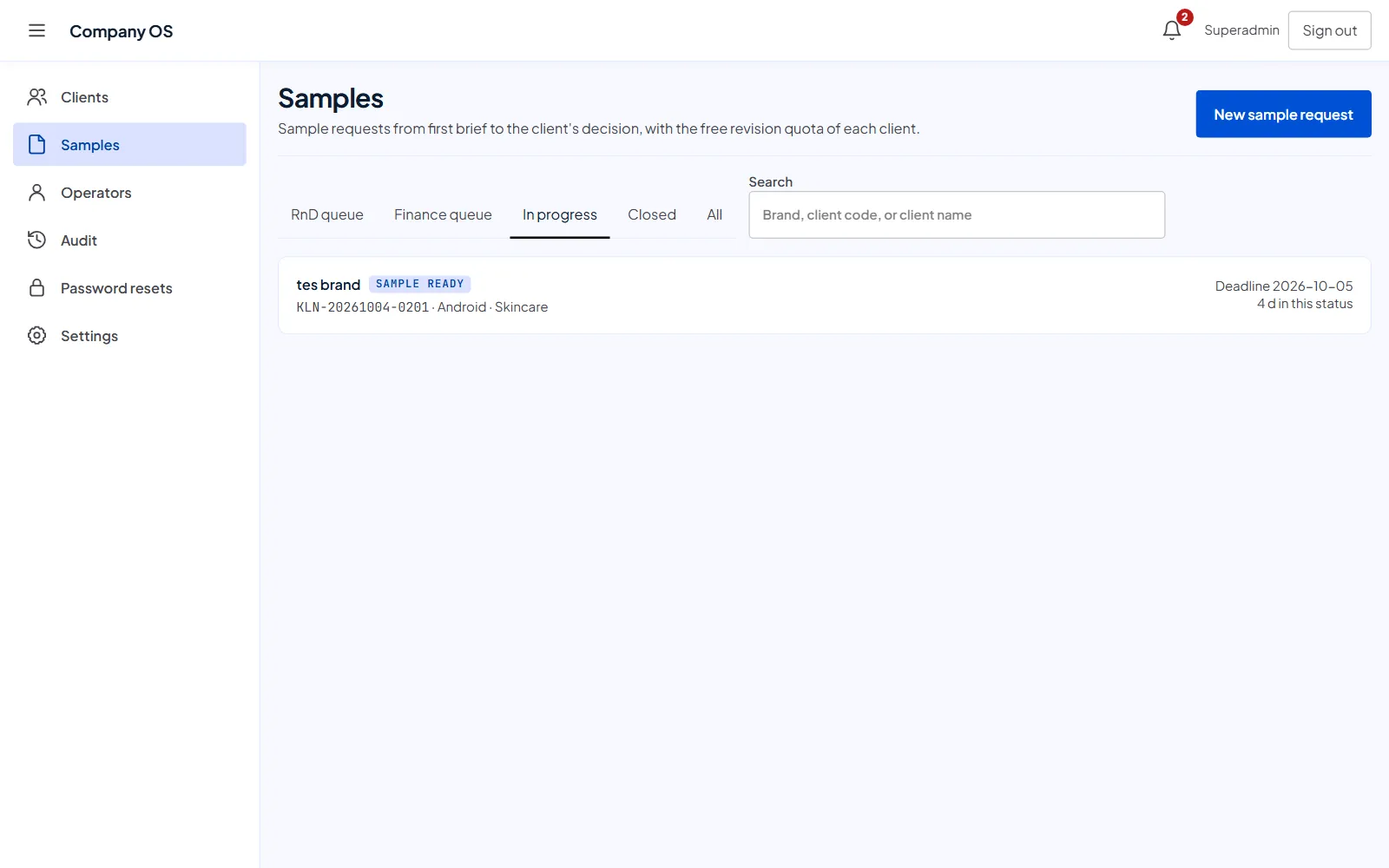Click the Company OS title
The width and height of the screenshot is (1389, 868).
click(121, 31)
